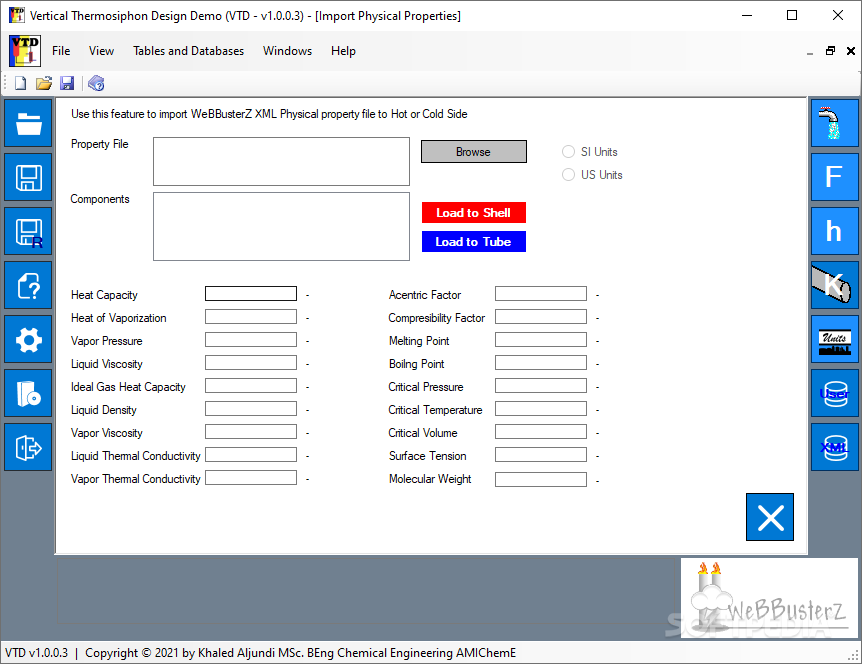Open the F tool on right sidebar

(x=835, y=177)
